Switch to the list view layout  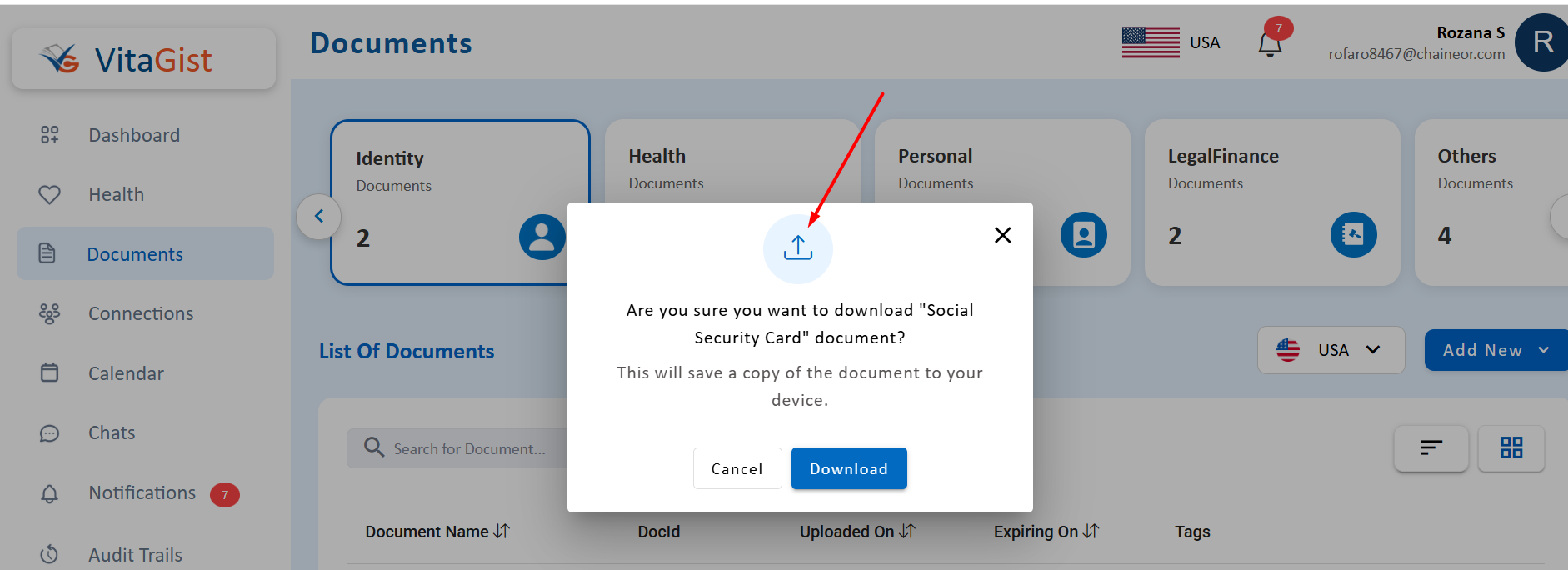(1431, 448)
